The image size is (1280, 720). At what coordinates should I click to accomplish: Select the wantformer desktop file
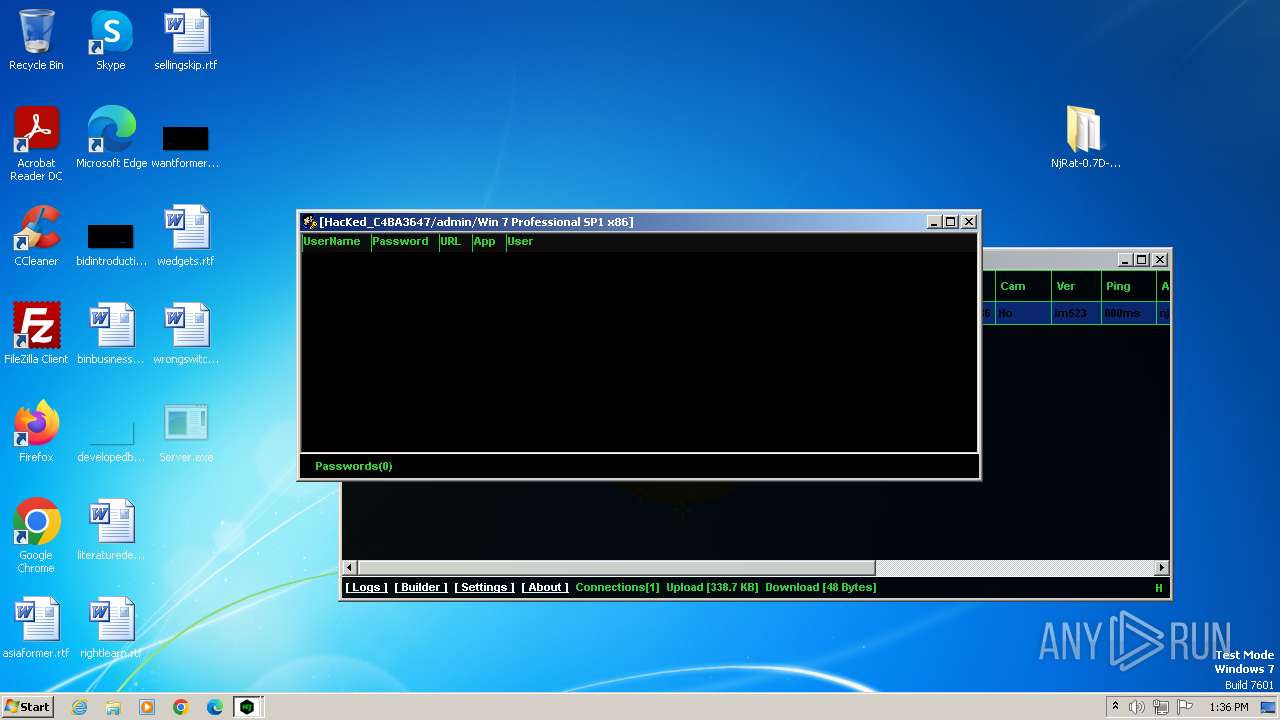(x=185, y=146)
